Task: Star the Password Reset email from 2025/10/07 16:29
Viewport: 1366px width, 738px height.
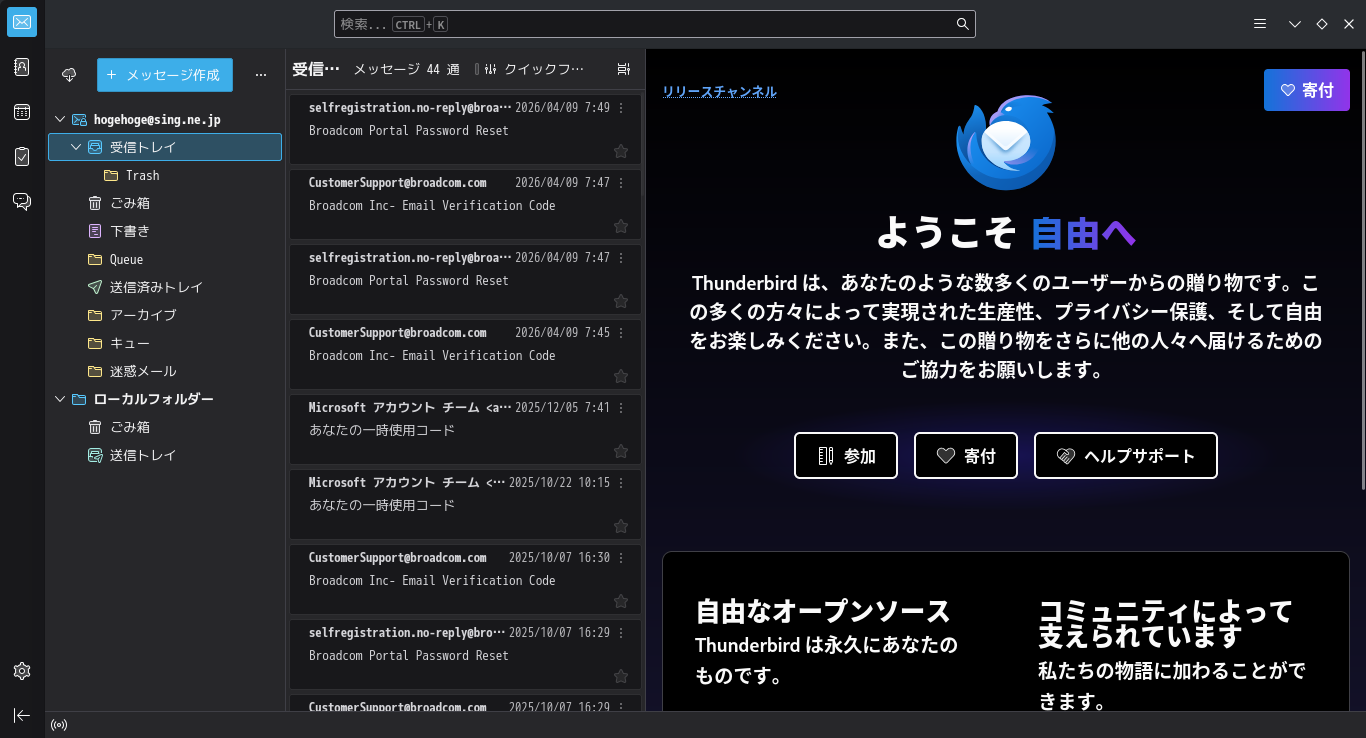Action: 621,676
